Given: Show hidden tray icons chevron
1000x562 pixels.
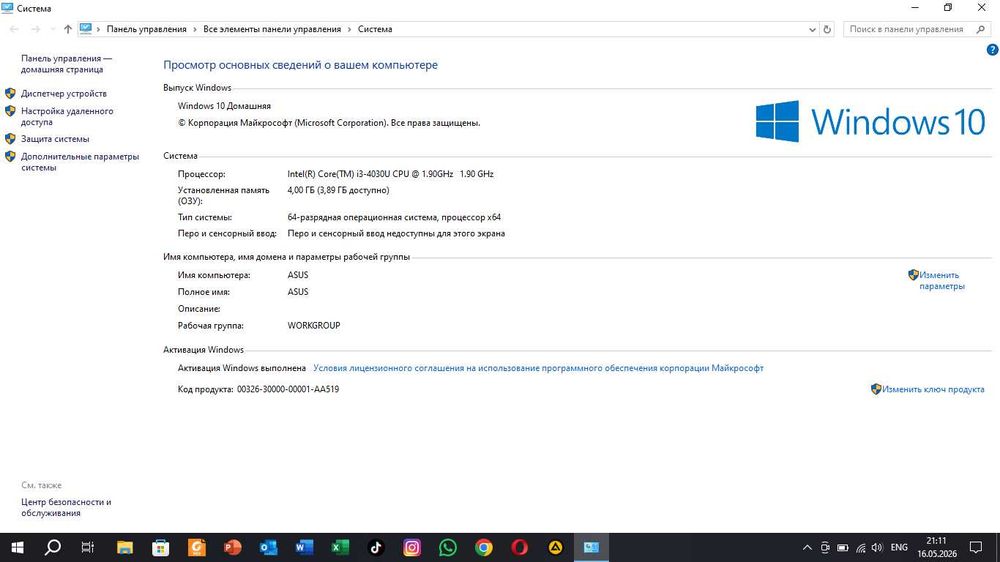Looking at the screenshot, I should [807, 547].
